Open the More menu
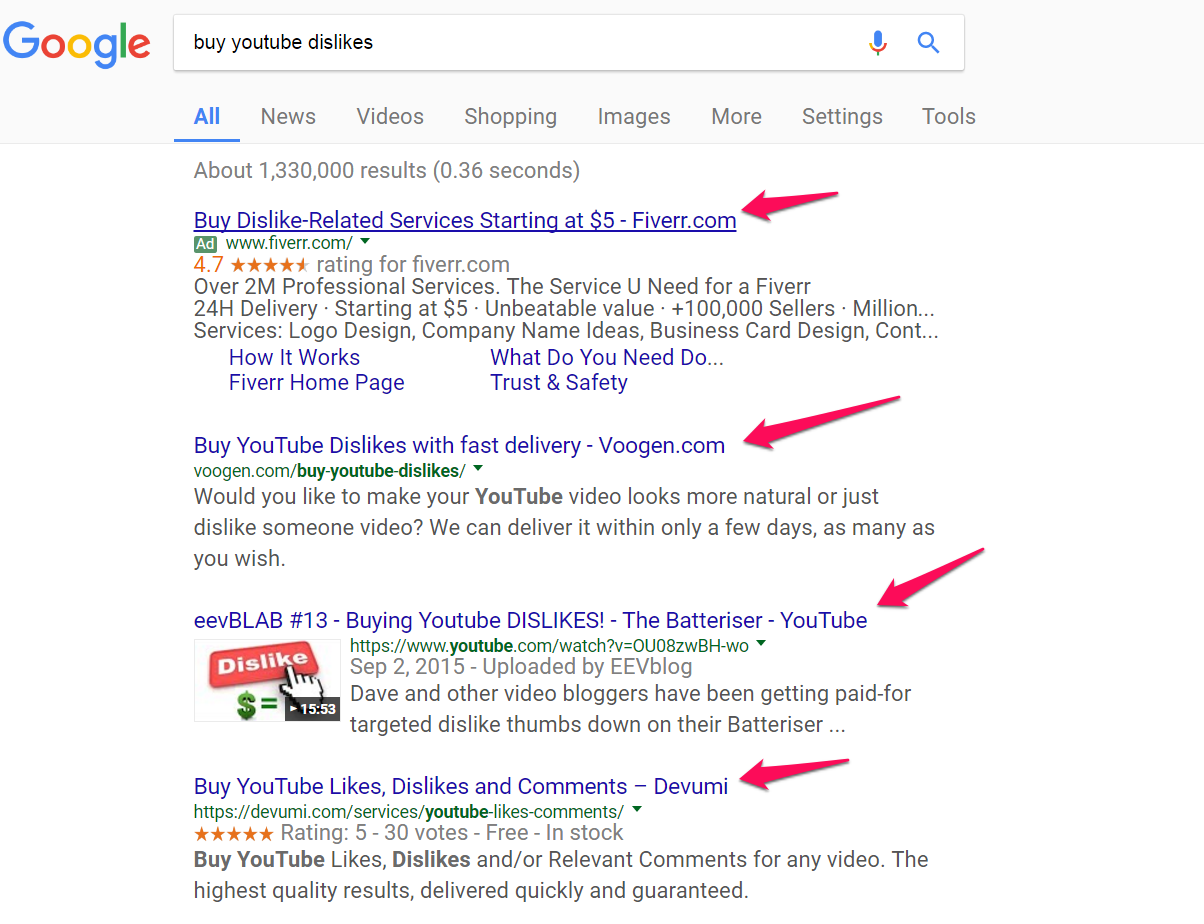This screenshot has height=924, width=1204. pos(737,117)
